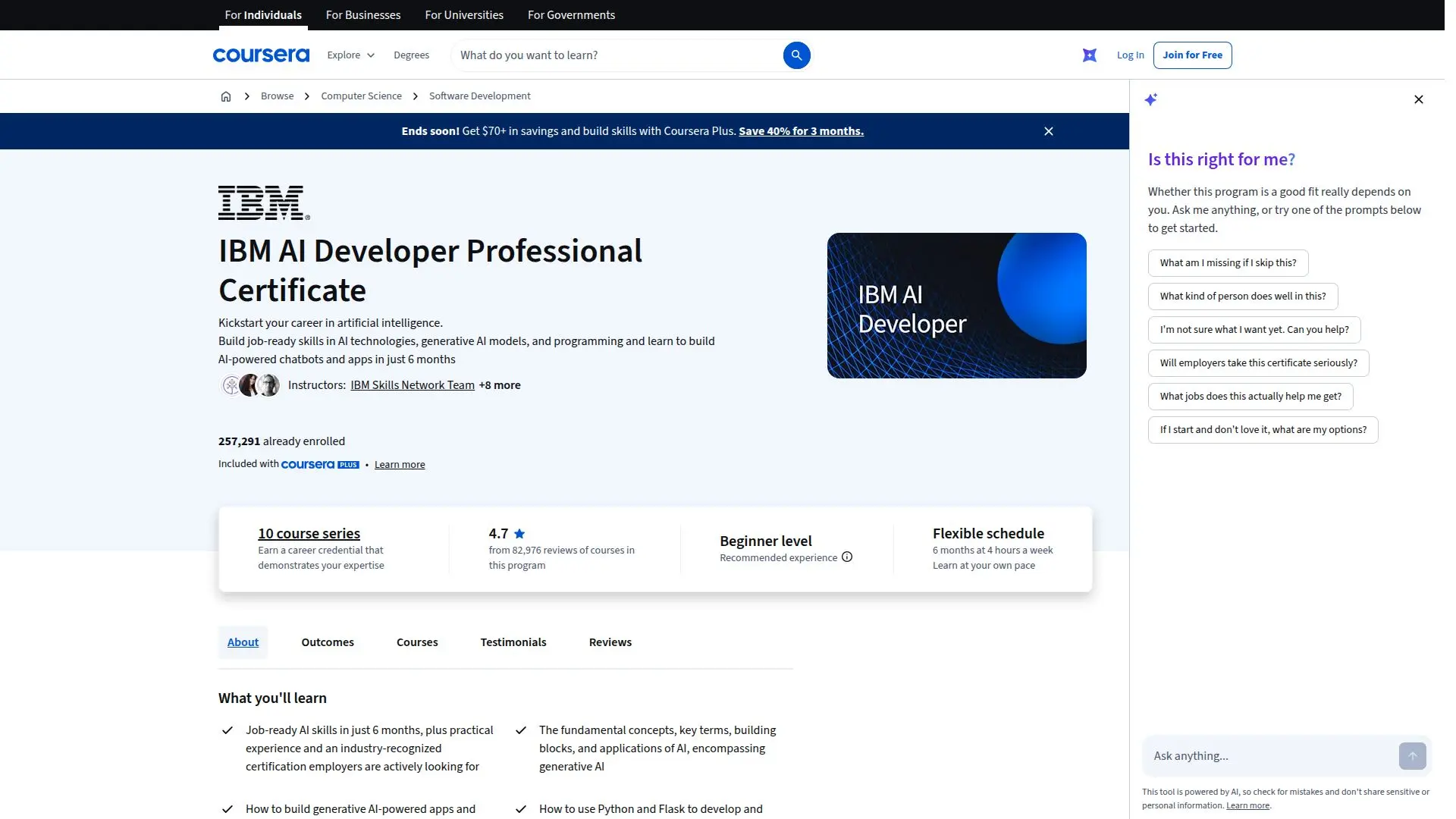Click the instructor avatars group
Viewport: 1456px width, 819px height.
[x=250, y=385]
